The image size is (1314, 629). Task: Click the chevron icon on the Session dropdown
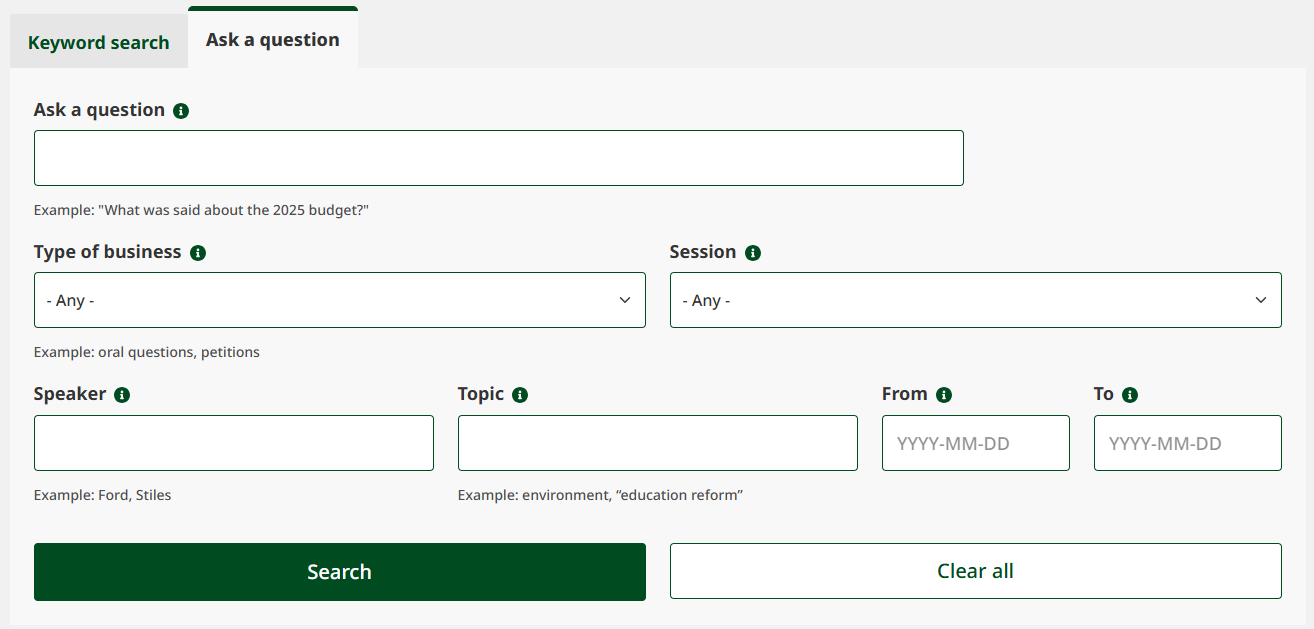click(x=1260, y=300)
